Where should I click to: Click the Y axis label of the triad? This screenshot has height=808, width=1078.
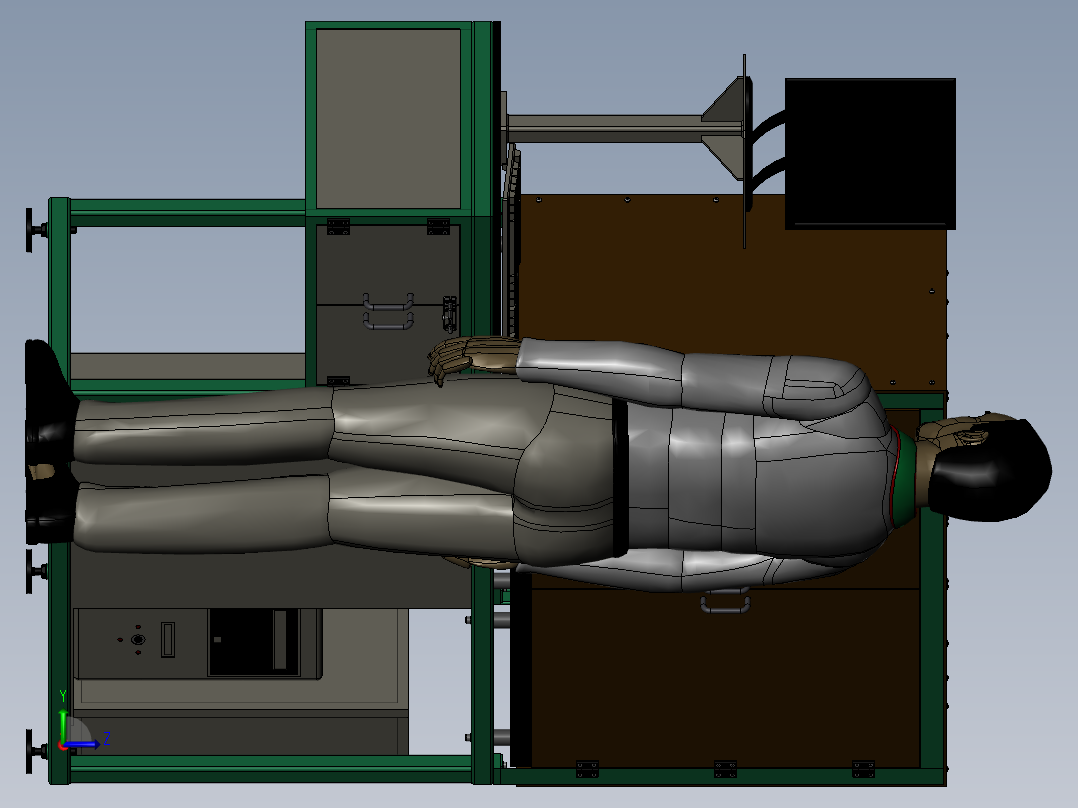point(63,696)
